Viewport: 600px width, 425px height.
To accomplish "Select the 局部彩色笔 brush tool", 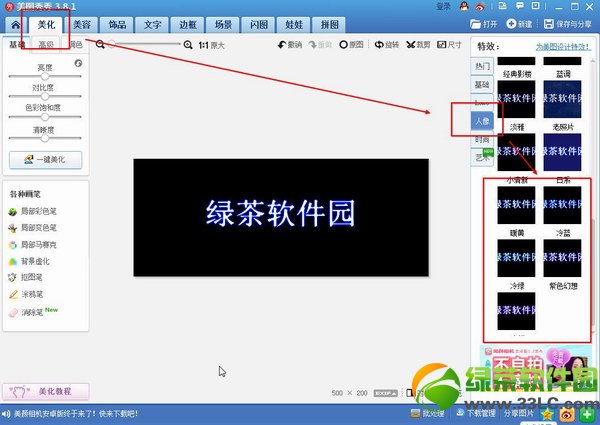I will (x=33, y=211).
